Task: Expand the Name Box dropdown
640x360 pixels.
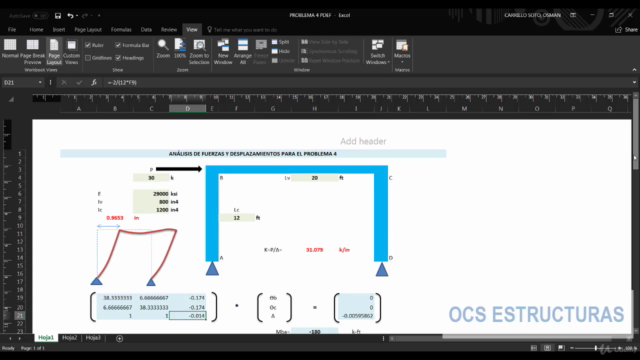Action: (x=40, y=82)
